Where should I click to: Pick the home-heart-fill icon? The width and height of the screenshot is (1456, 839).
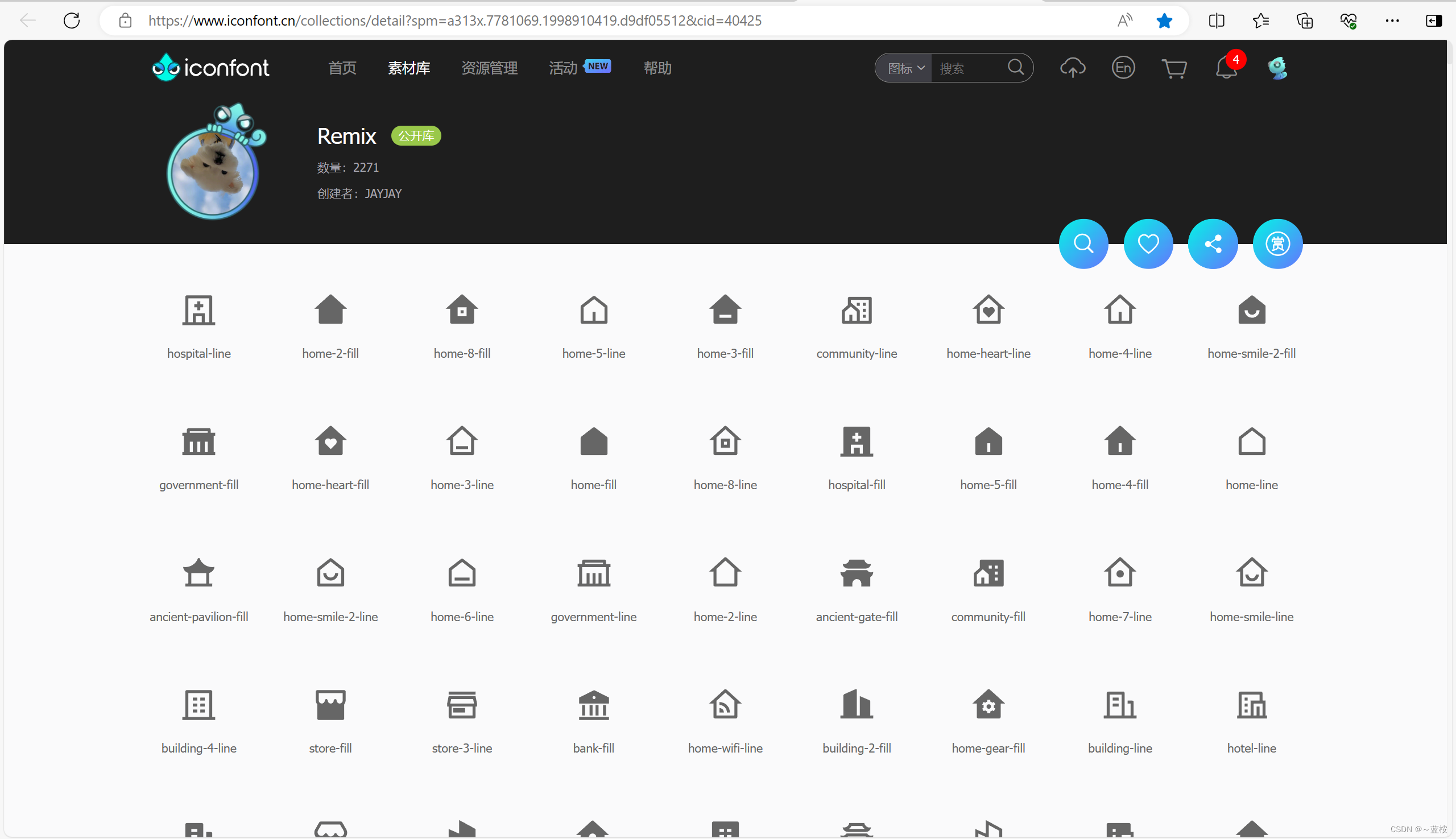pyautogui.click(x=330, y=441)
